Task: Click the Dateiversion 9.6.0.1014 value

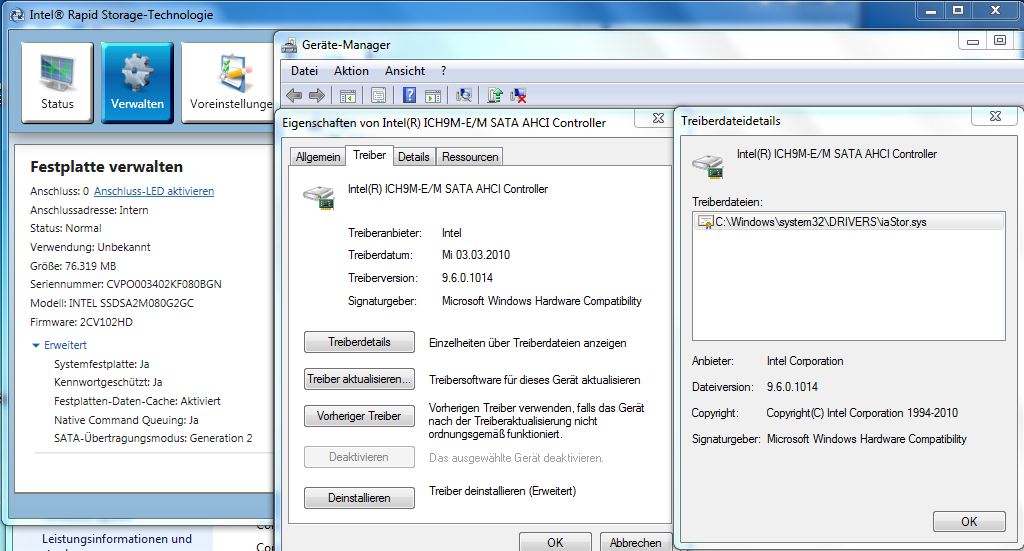Action: pyautogui.click(x=792, y=386)
